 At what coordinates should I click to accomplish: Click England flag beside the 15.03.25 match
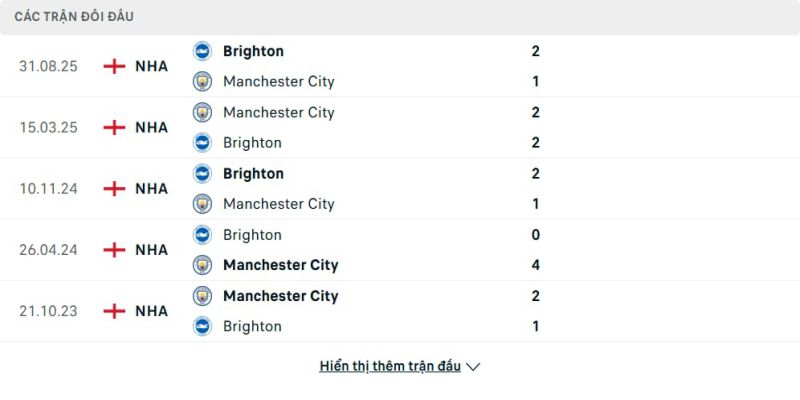tap(115, 127)
